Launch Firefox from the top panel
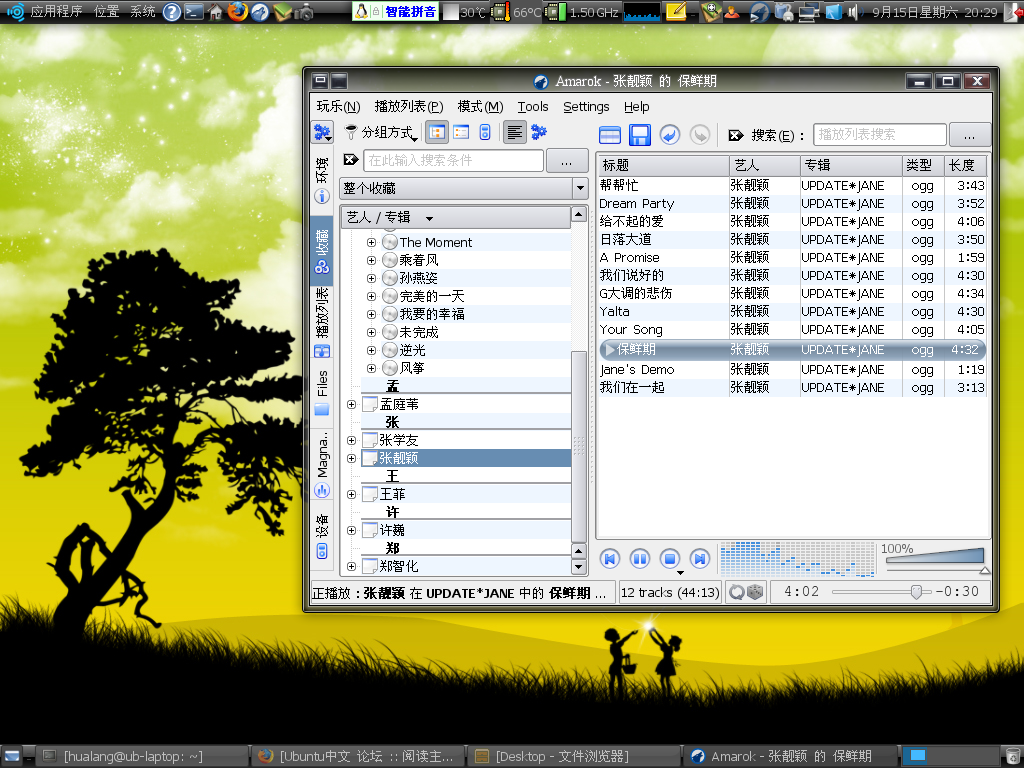The image size is (1024, 768). 237,11
